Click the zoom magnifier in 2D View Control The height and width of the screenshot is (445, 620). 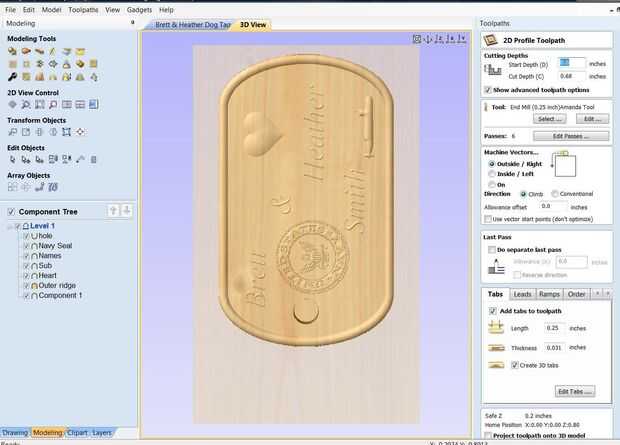click(x=26, y=104)
